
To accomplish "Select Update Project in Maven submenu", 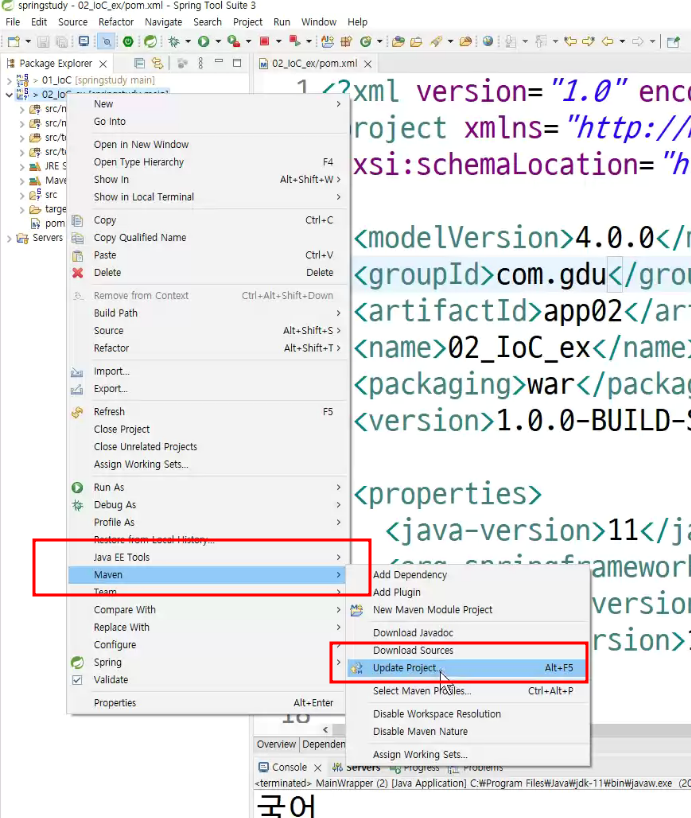I will [468, 668].
